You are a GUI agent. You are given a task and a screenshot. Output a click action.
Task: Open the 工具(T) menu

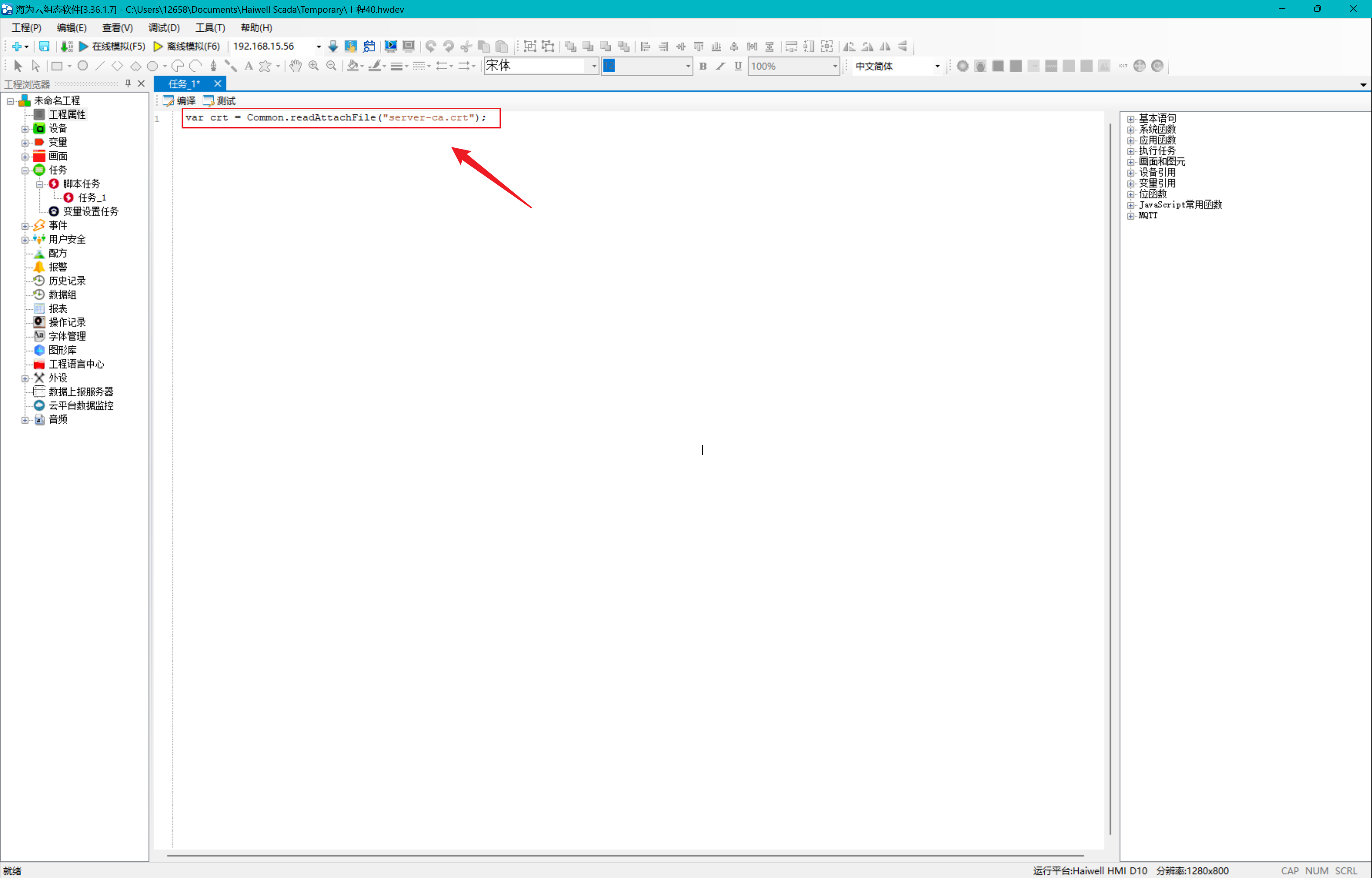(210, 27)
